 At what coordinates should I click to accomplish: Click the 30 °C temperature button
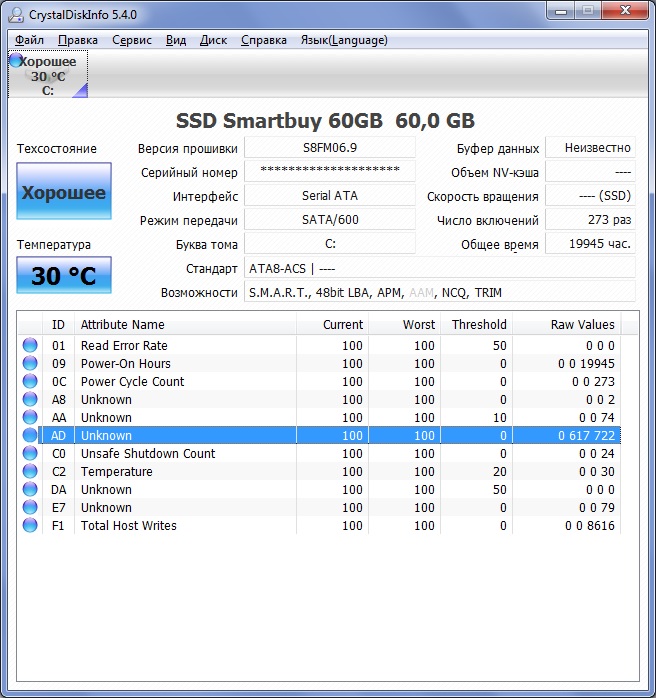[x=64, y=275]
